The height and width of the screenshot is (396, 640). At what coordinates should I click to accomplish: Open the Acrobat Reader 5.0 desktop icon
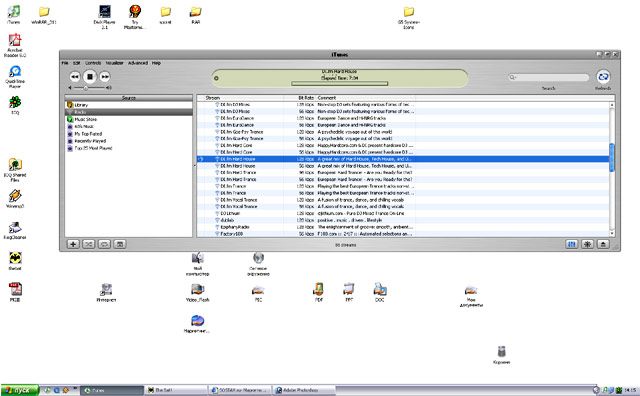15,45
